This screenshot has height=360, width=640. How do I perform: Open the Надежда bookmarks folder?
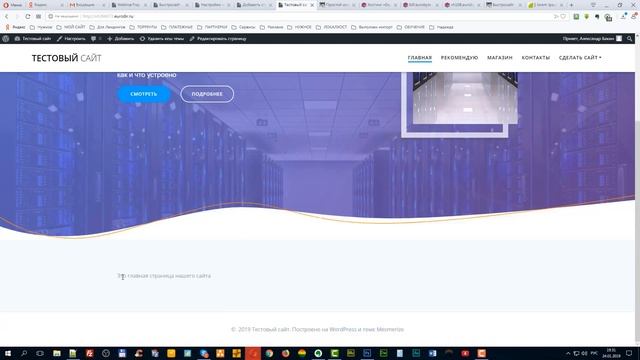click(x=441, y=27)
